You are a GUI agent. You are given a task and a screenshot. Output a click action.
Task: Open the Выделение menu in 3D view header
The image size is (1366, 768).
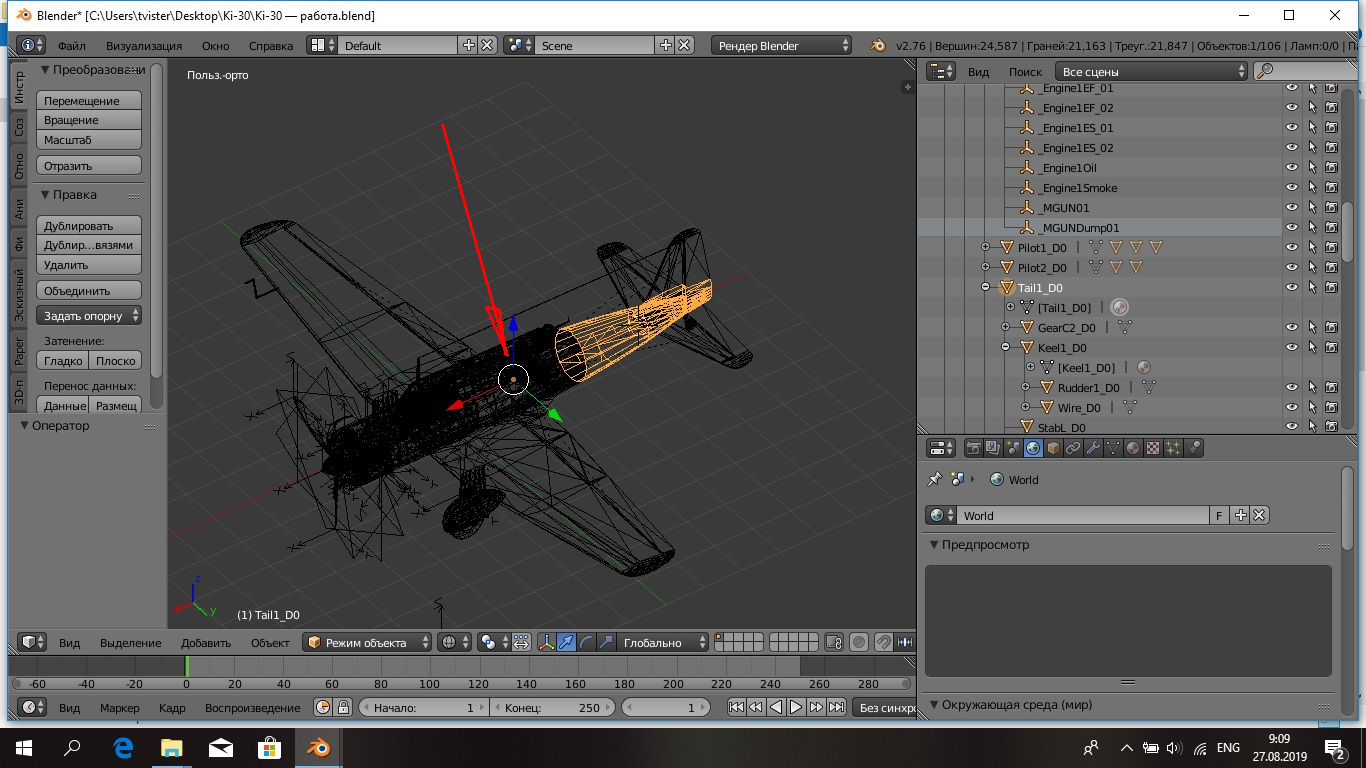point(130,642)
